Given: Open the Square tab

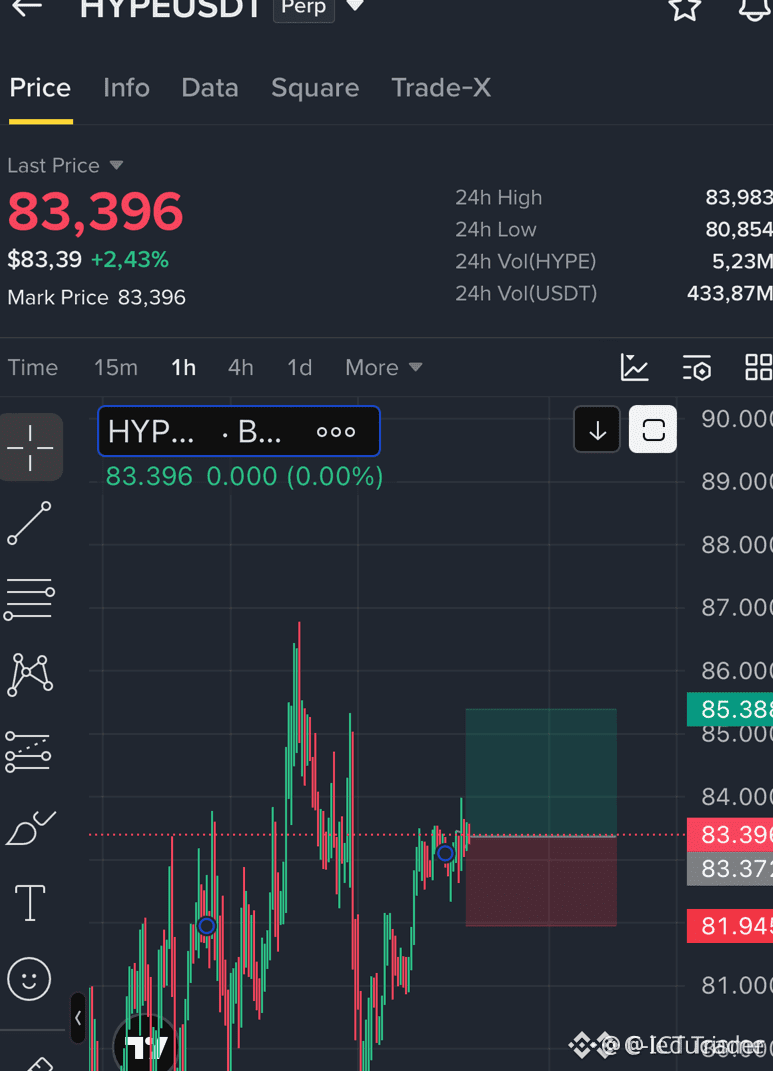Looking at the screenshot, I should tap(315, 88).
